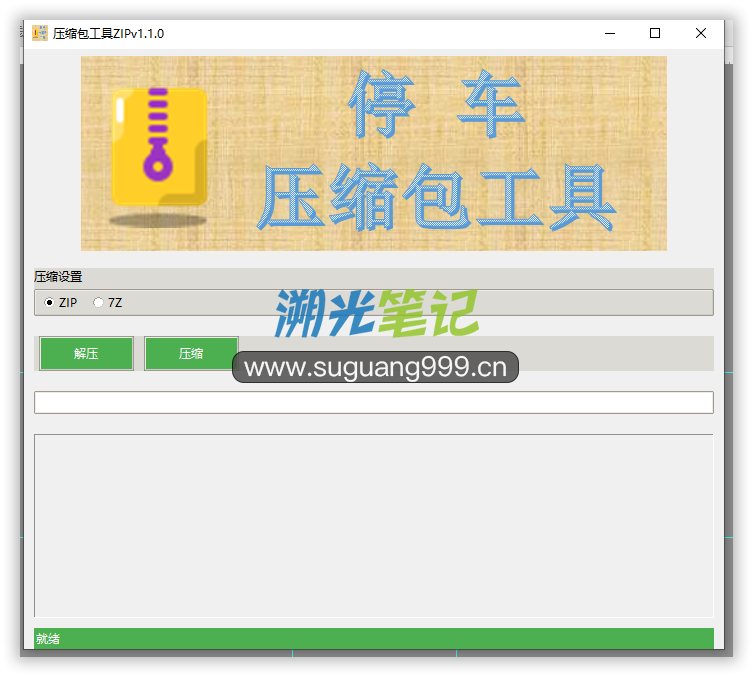Click the 压缩 (compress) button
The image size is (753, 677).
coord(191,354)
